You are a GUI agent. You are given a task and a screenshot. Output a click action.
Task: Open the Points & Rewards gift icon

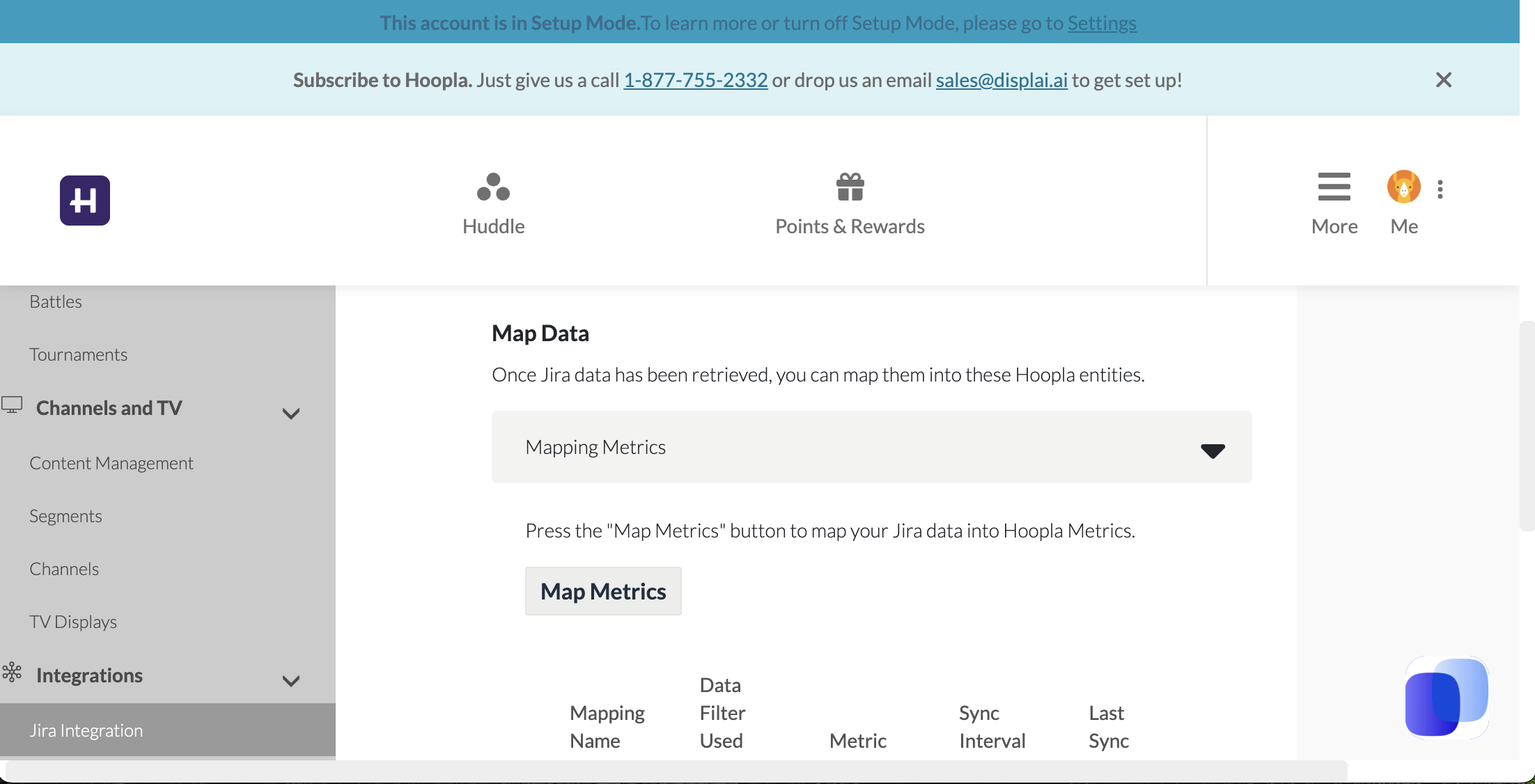(850, 187)
